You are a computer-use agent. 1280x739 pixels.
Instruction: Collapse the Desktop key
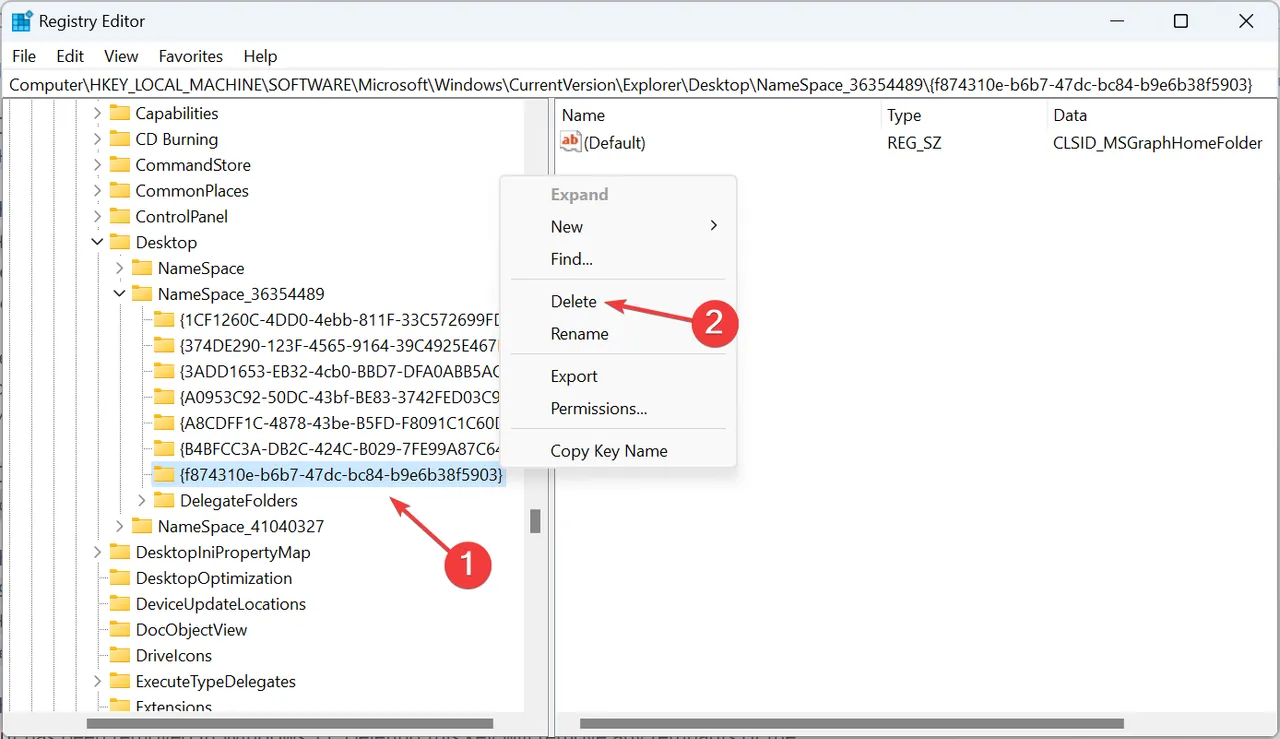coord(97,242)
